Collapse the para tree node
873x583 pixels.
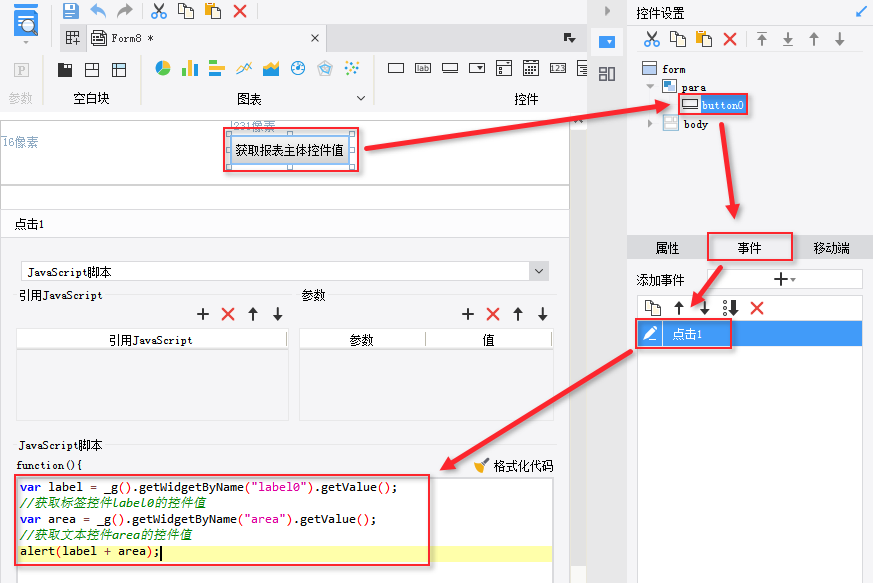(x=650, y=86)
